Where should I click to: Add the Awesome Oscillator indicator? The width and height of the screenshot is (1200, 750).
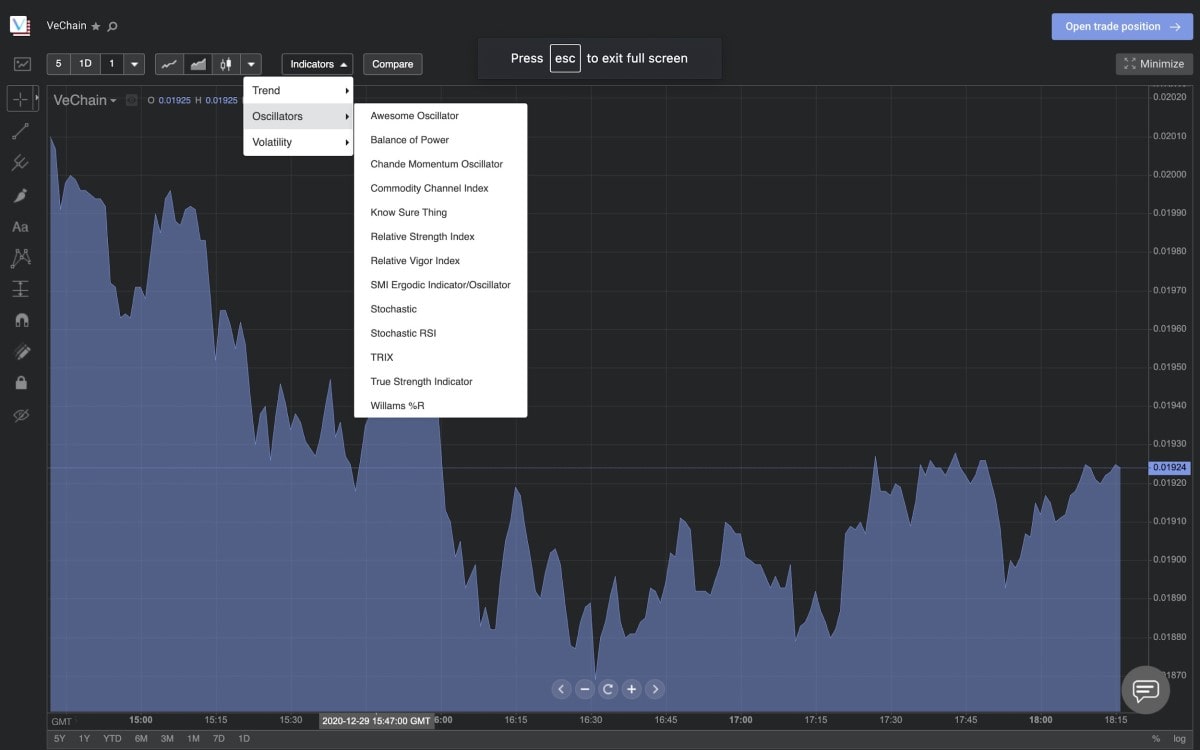[440, 116]
